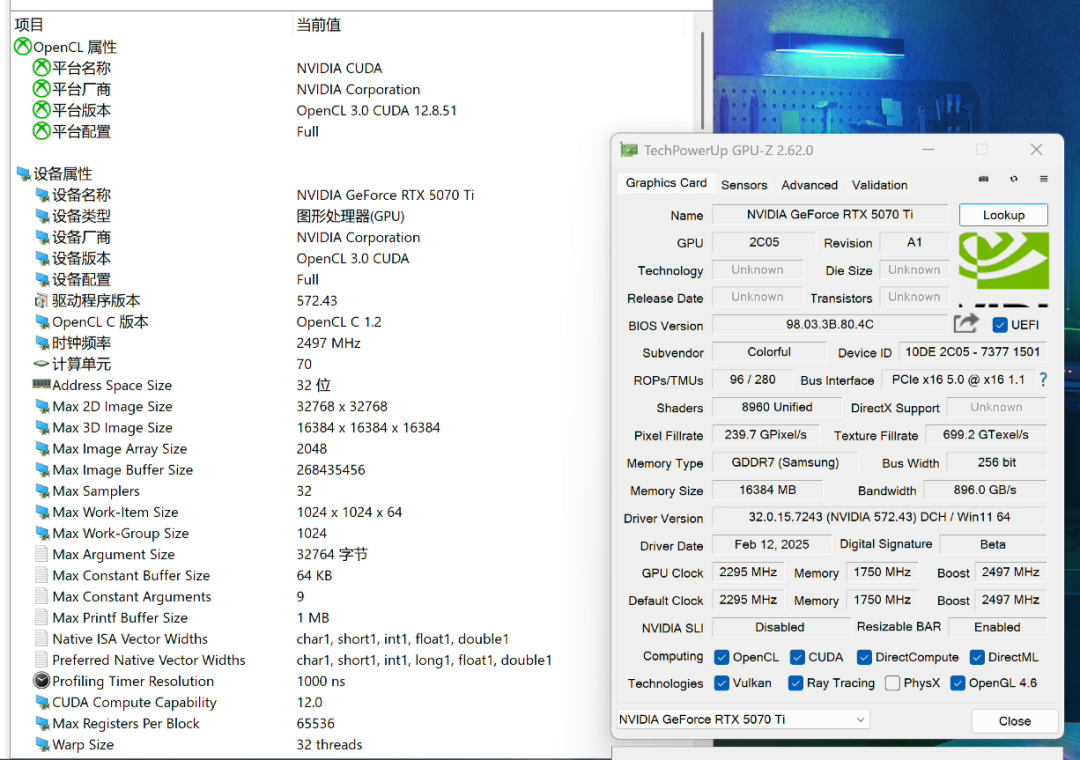
Task: Open the Advanced tab
Action: coord(809,185)
